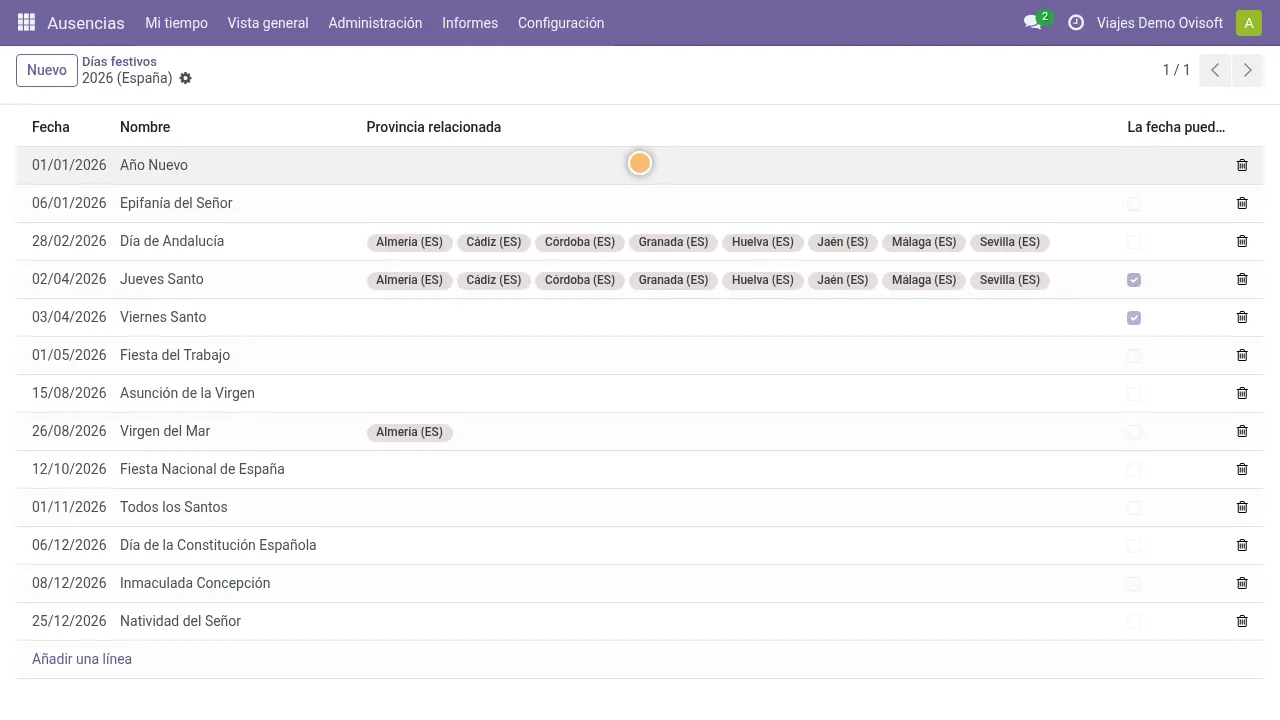1280x720 pixels.
Task: Switch company Viajes Demo Ovisoft
Action: tap(1160, 23)
